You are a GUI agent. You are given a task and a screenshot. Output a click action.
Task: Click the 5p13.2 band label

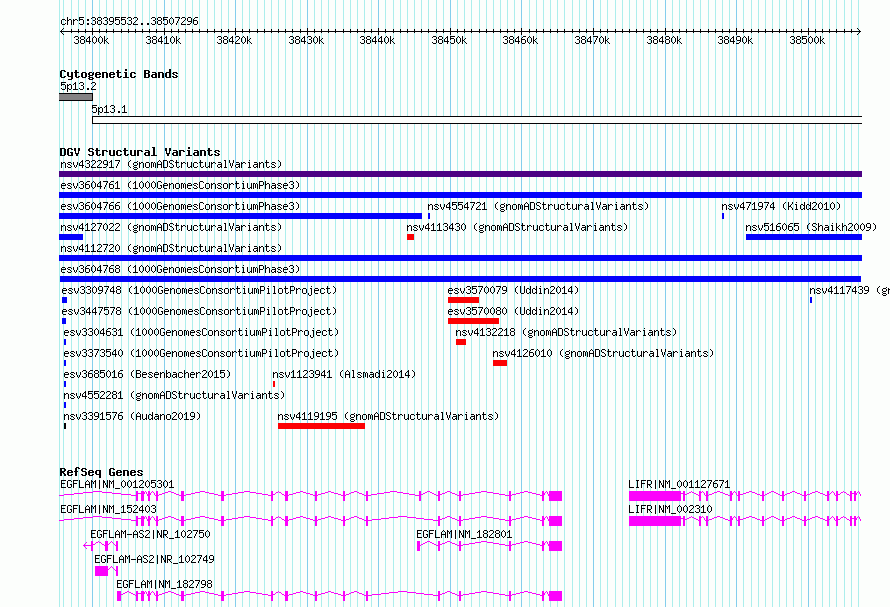(x=78, y=86)
